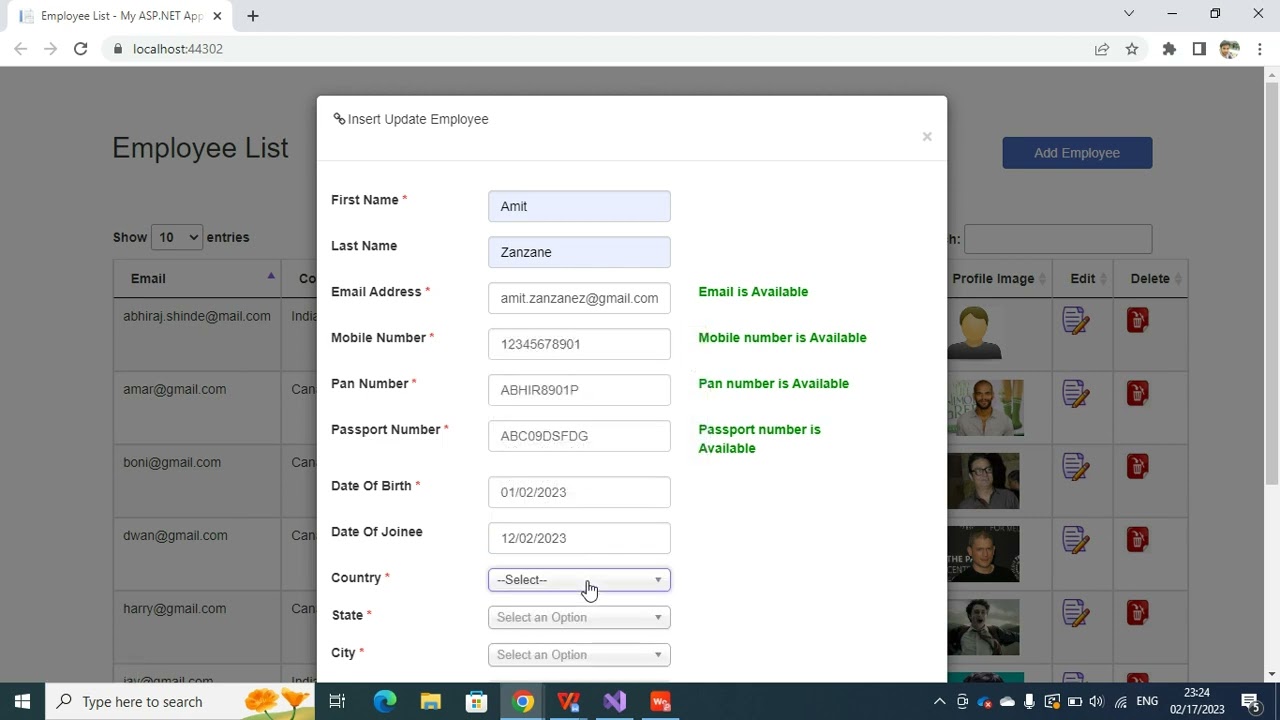
Task: Open Task View on the taskbar
Action: (x=337, y=702)
